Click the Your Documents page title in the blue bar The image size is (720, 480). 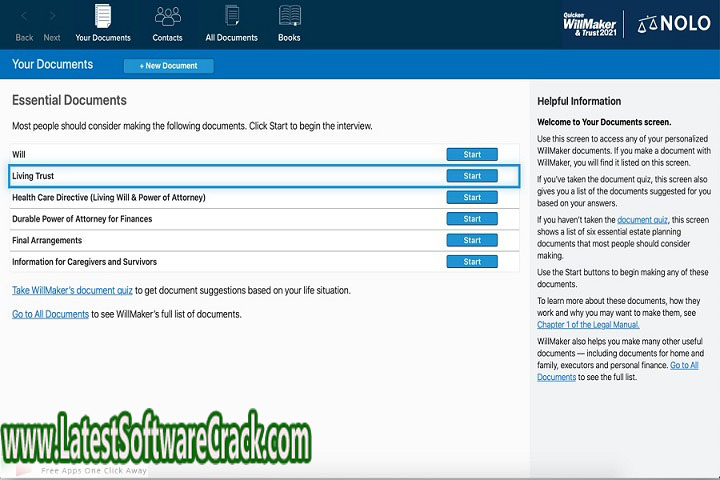[x=52, y=64]
